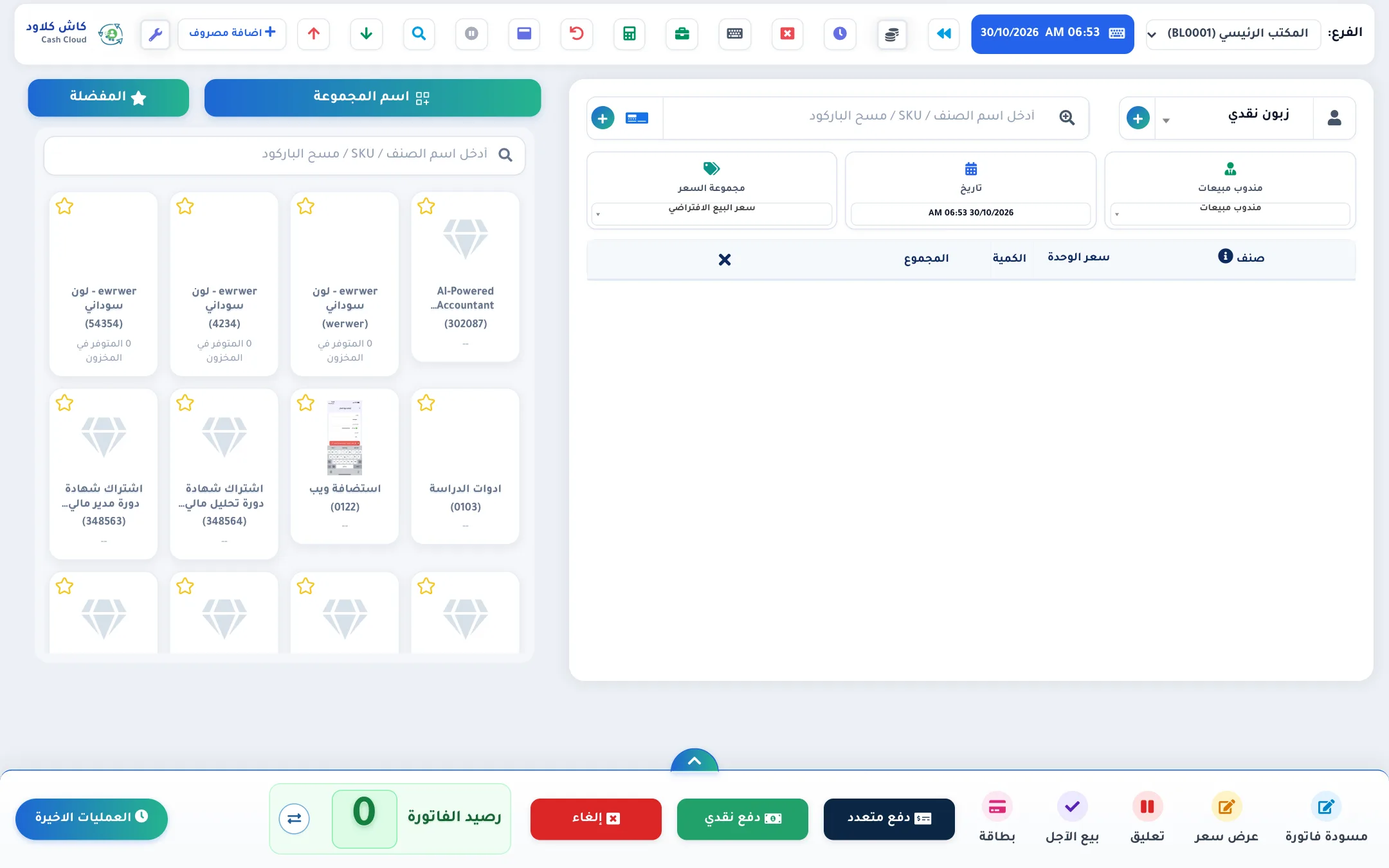Screen dimensions: 1389x868
Task: Click the plus icon beside item search
Action: tap(603, 118)
